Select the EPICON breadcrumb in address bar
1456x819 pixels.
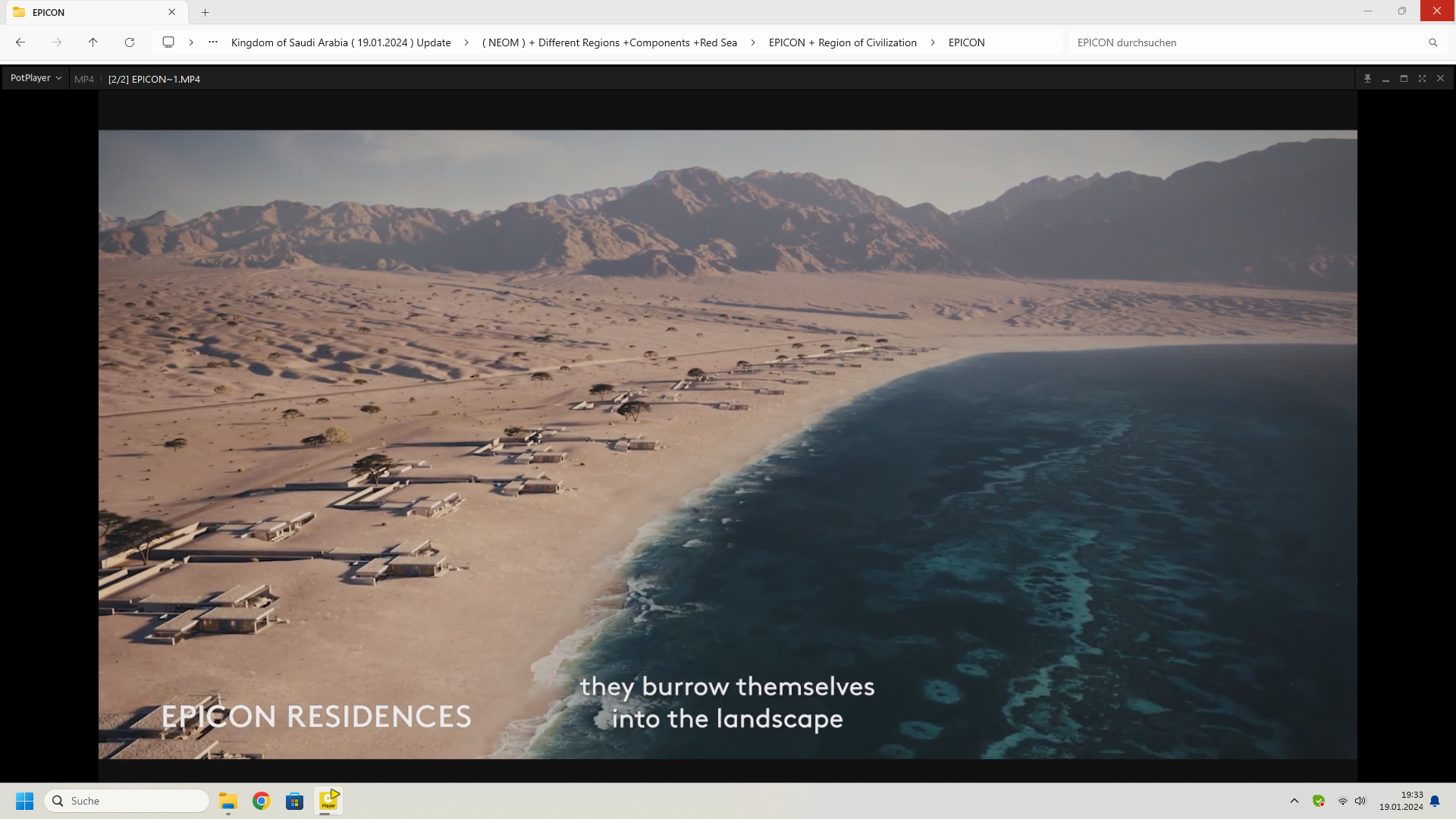(966, 42)
